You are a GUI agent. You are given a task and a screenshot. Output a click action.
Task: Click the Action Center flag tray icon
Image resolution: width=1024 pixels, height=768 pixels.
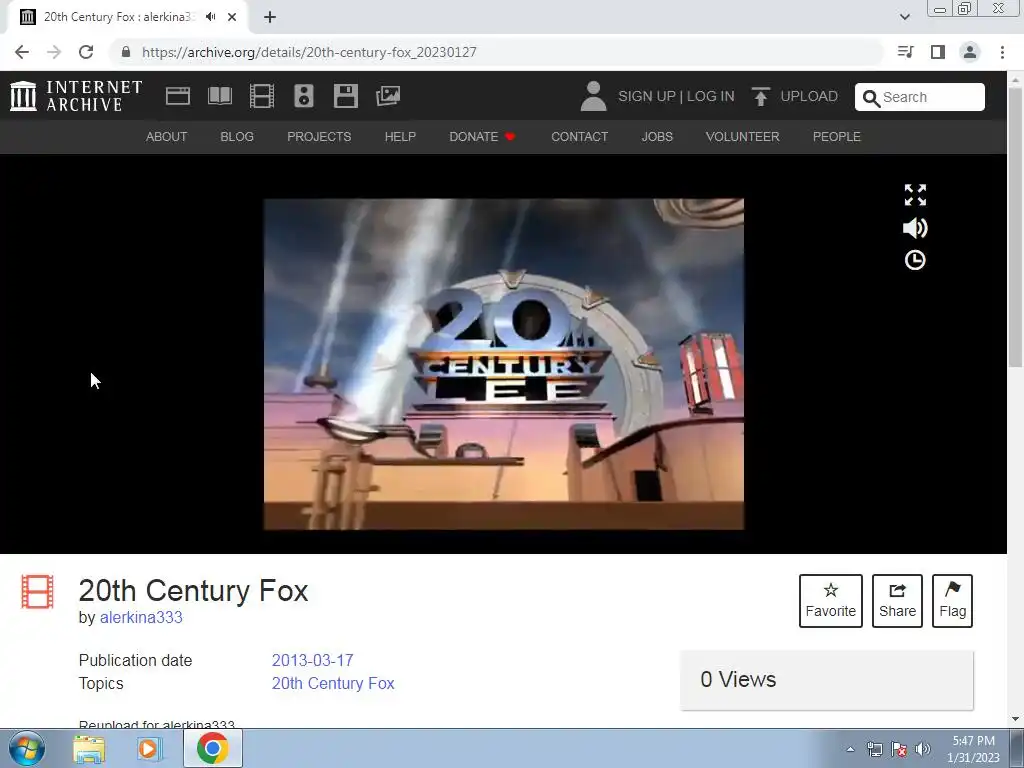[899, 749]
